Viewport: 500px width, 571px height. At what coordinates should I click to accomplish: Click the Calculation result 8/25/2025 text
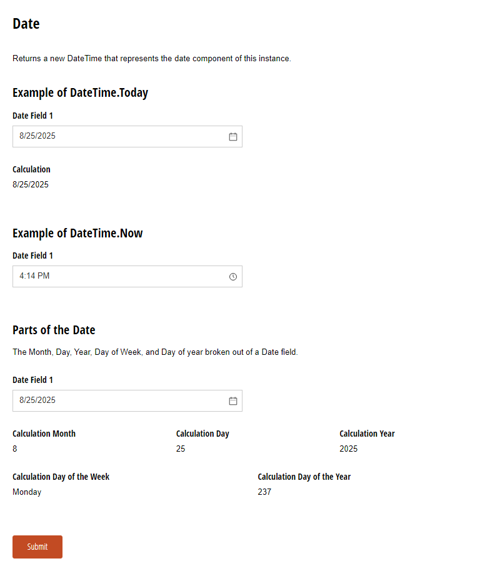click(x=31, y=185)
